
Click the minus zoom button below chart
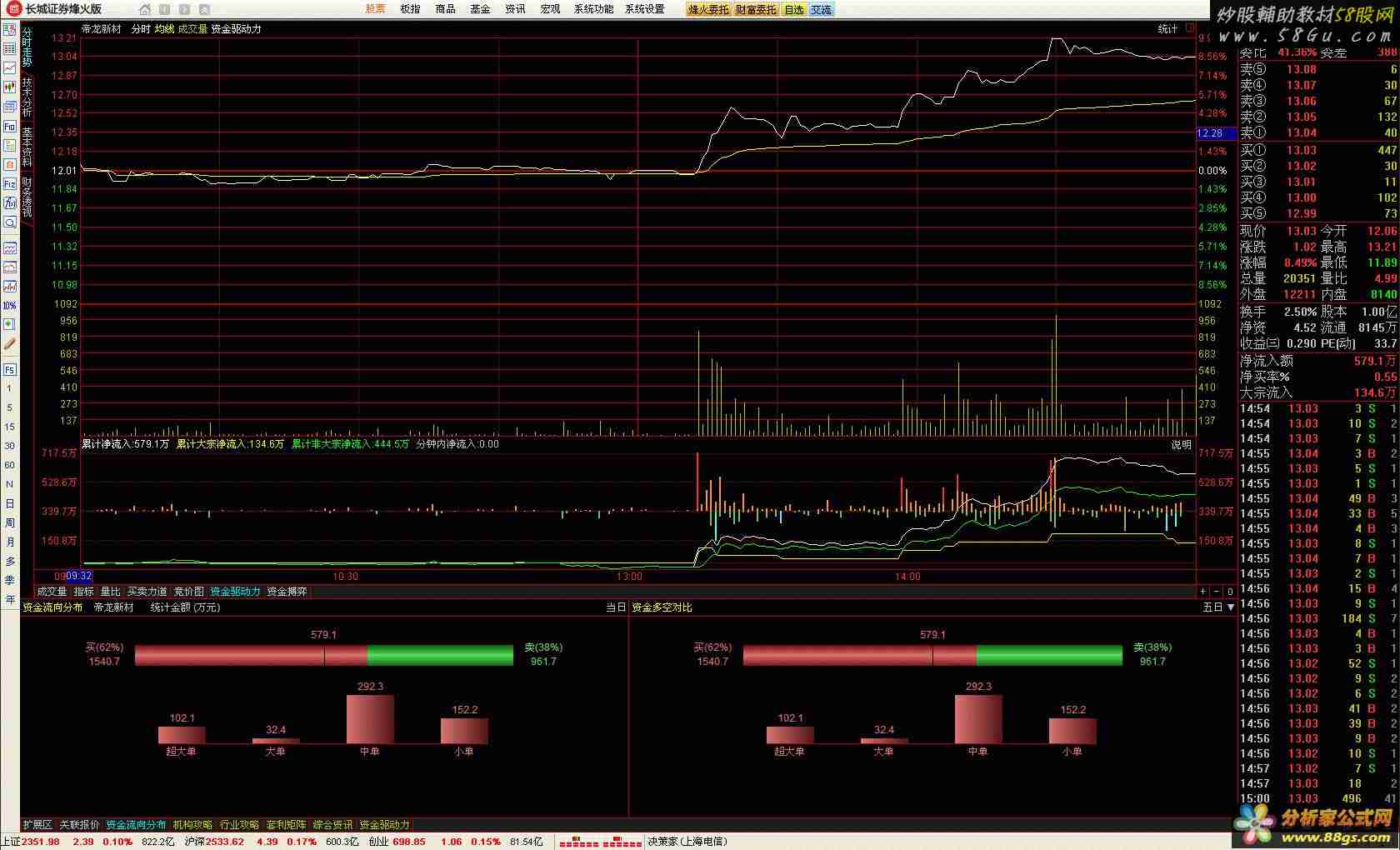click(x=1217, y=592)
